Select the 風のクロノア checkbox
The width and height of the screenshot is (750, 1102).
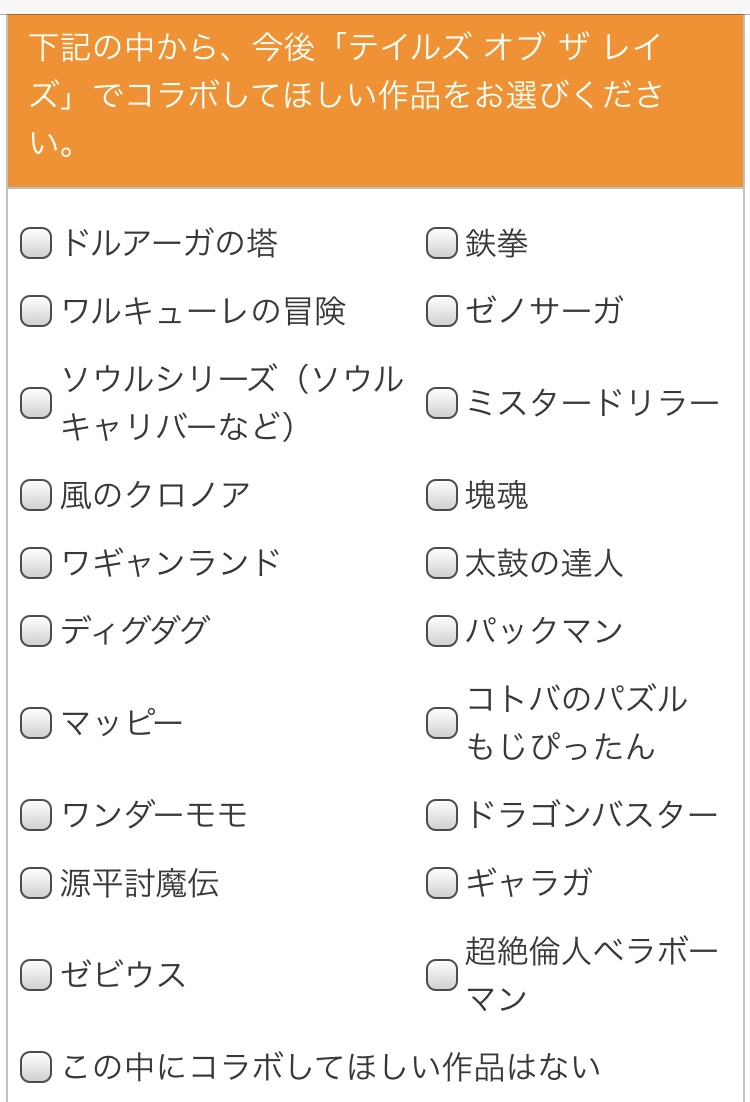tap(36, 495)
